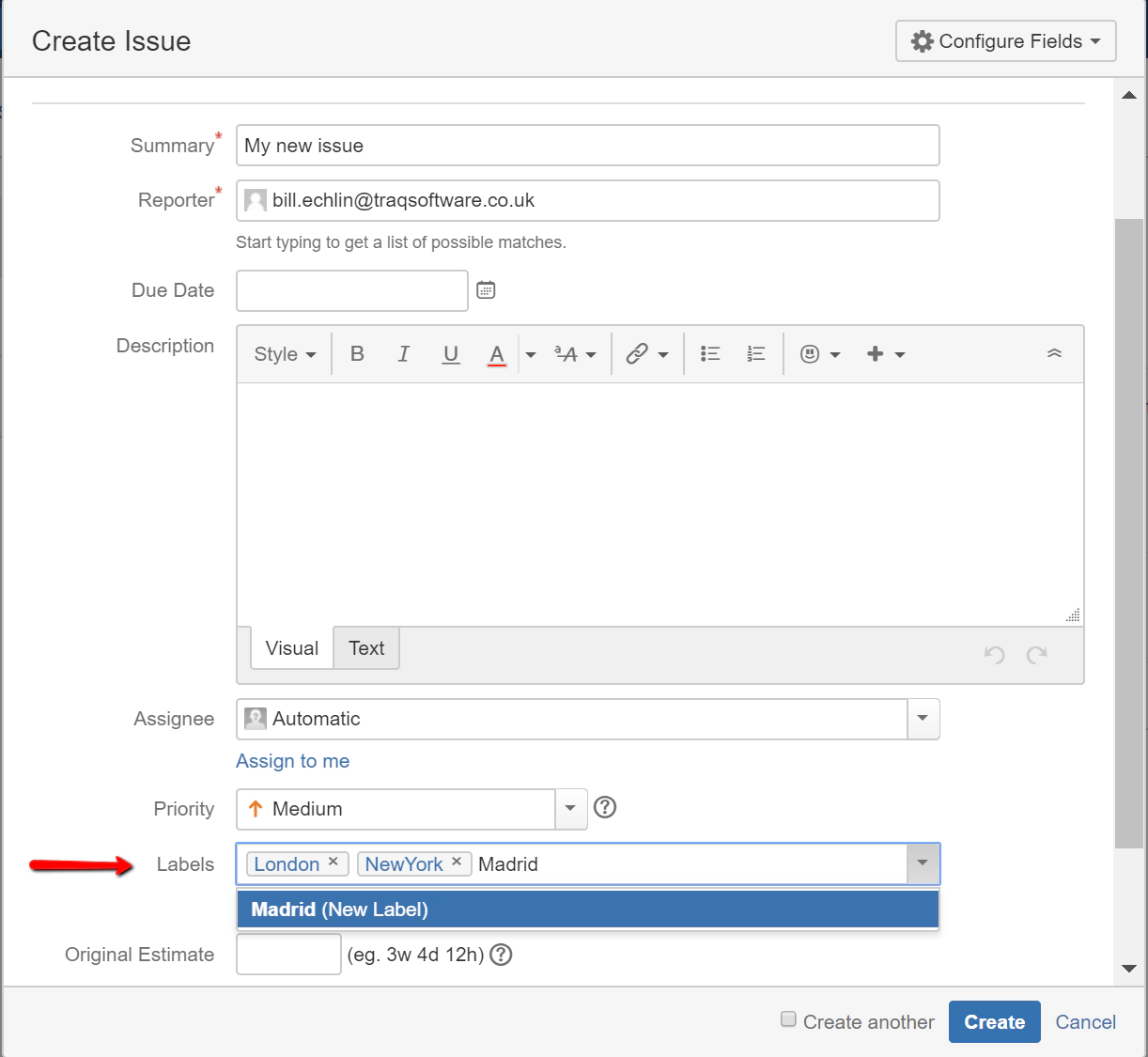Apply italic formatting in the description editor

403,354
